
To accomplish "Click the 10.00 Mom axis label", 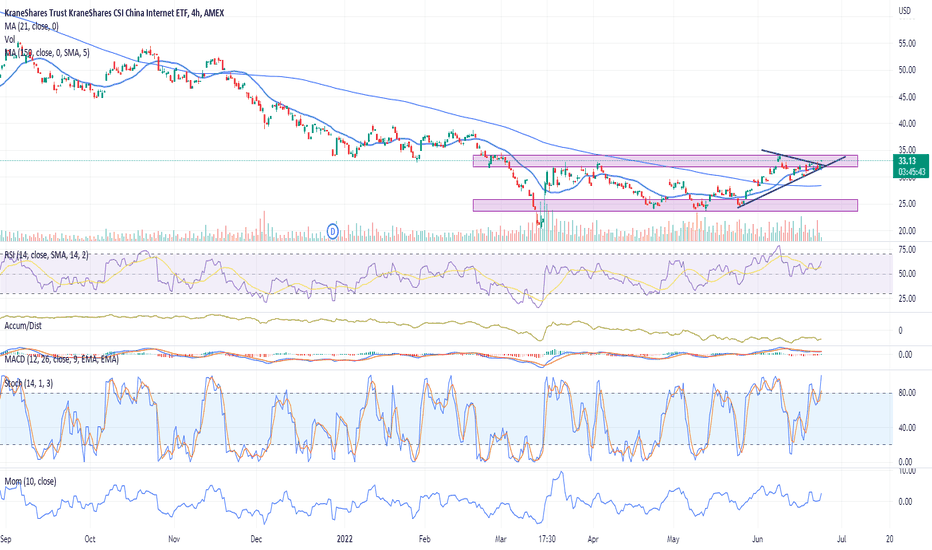I will tap(906, 472).
